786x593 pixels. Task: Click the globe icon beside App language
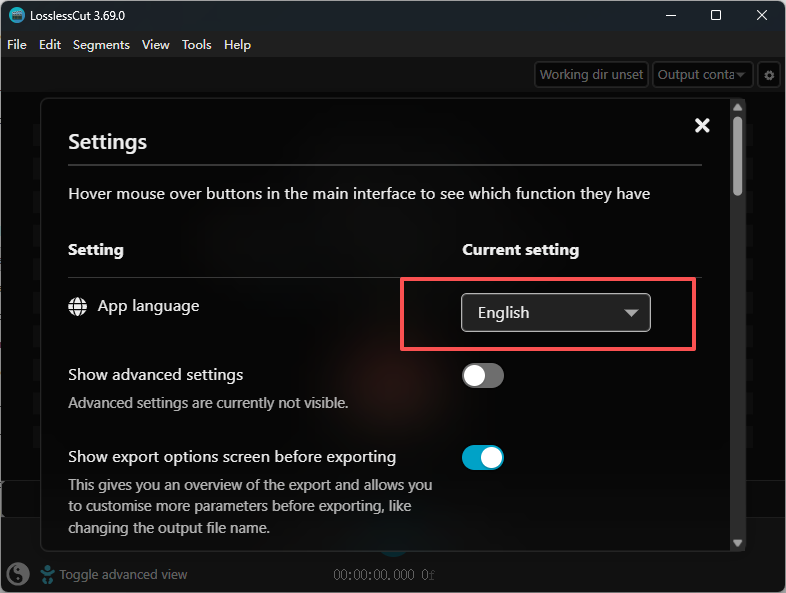(x=77, y=306)
